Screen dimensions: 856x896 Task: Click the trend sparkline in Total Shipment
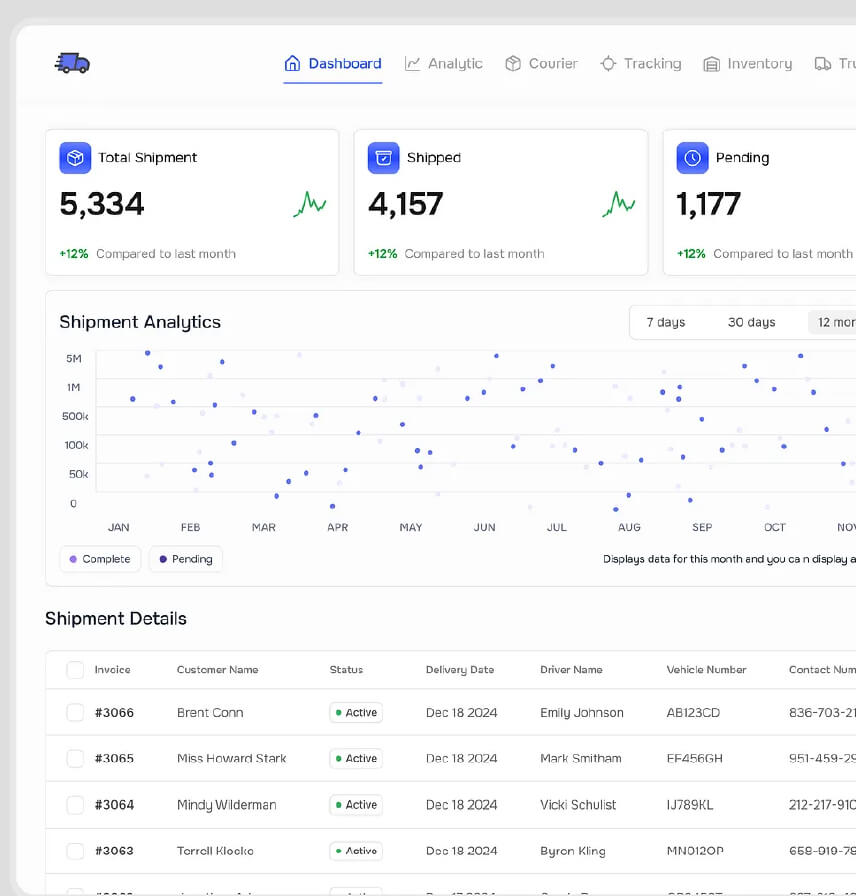tap(310, 204)
